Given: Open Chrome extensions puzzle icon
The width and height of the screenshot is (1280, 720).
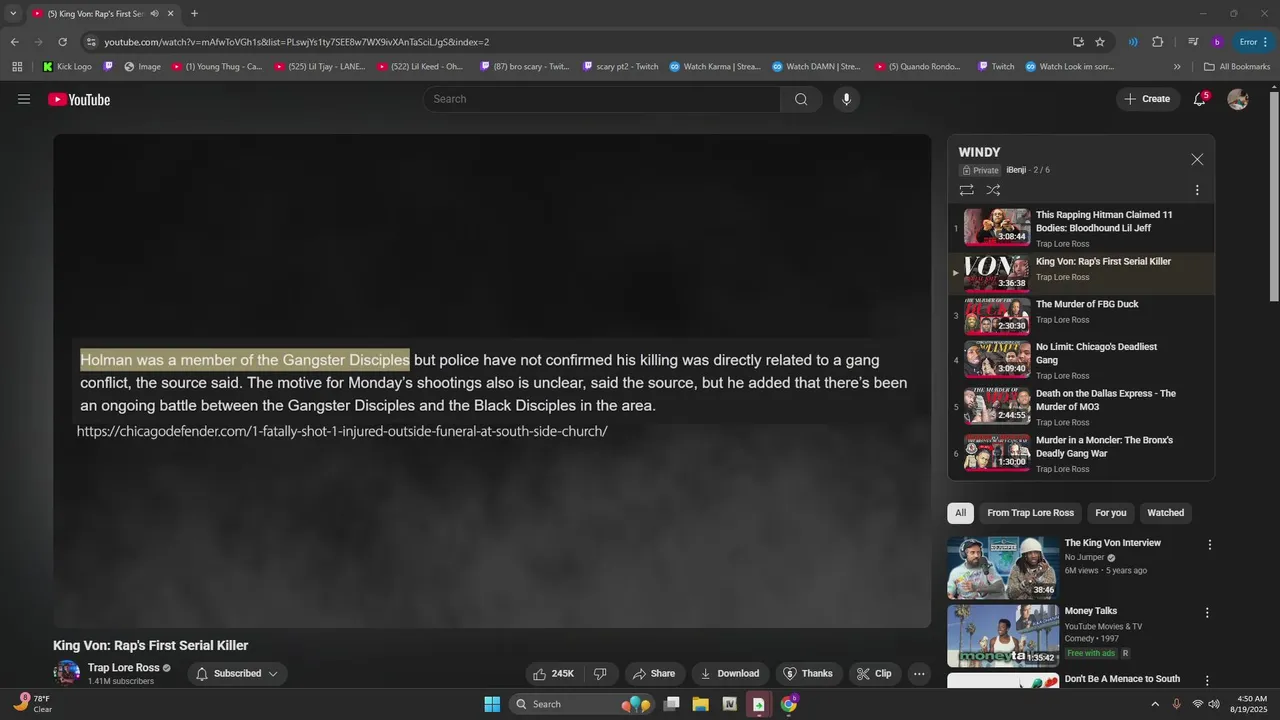Looking at the screenshot, I should pyautogui.click(x=1157, y=42).
